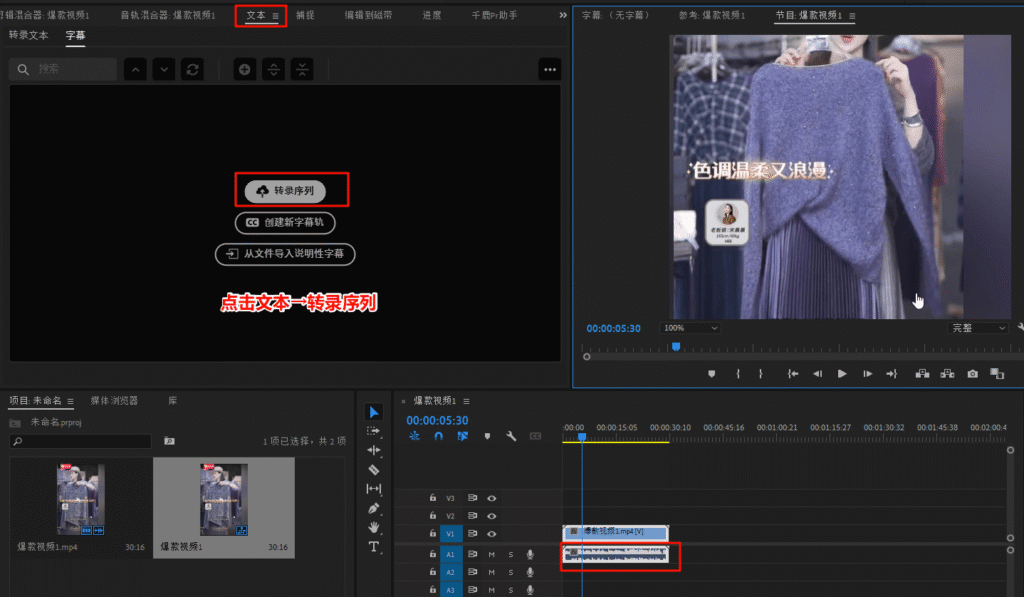Add new caption segment plus icon

click(x=245, y=69)
